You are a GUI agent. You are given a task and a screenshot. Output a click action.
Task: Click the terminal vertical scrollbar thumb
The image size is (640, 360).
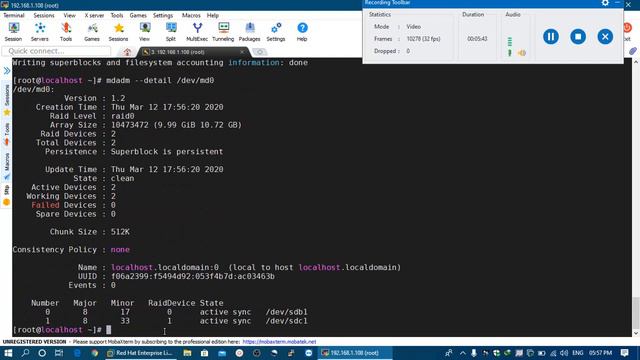point(636,312)
